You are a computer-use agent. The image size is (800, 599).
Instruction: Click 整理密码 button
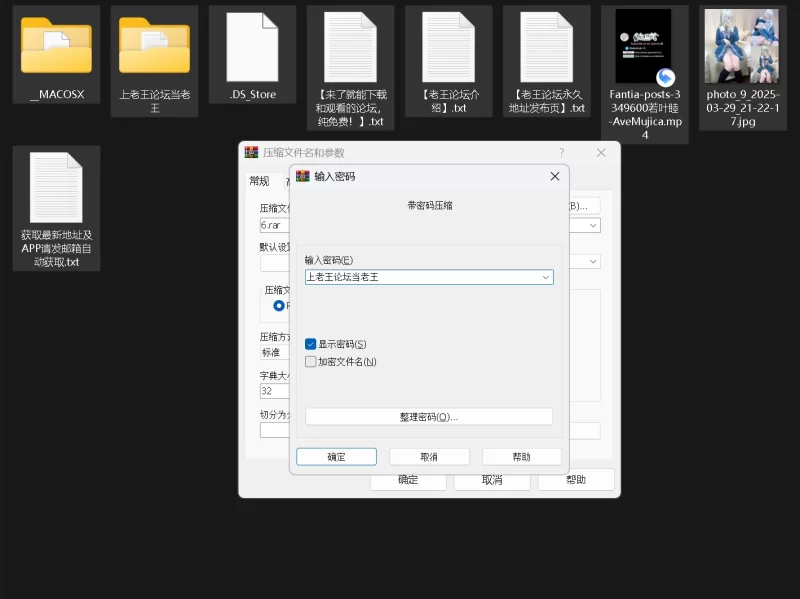point(428,417)
